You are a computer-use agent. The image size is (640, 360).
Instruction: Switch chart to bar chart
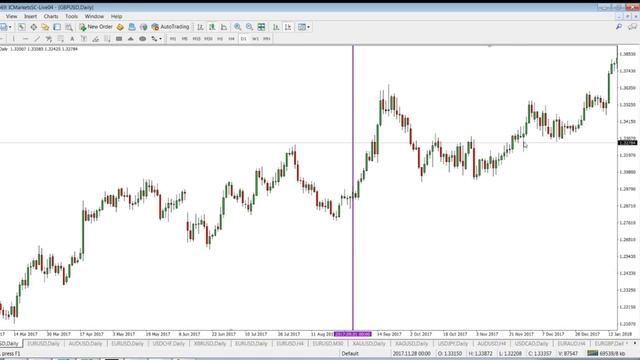[200, 27]
